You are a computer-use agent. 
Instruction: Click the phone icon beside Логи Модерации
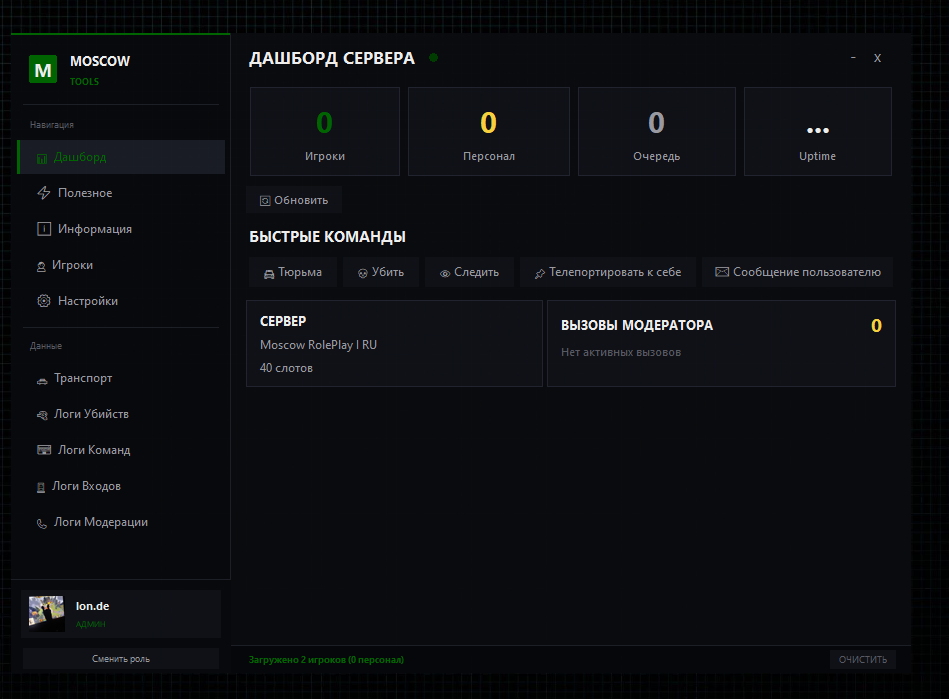click(42, 524)
